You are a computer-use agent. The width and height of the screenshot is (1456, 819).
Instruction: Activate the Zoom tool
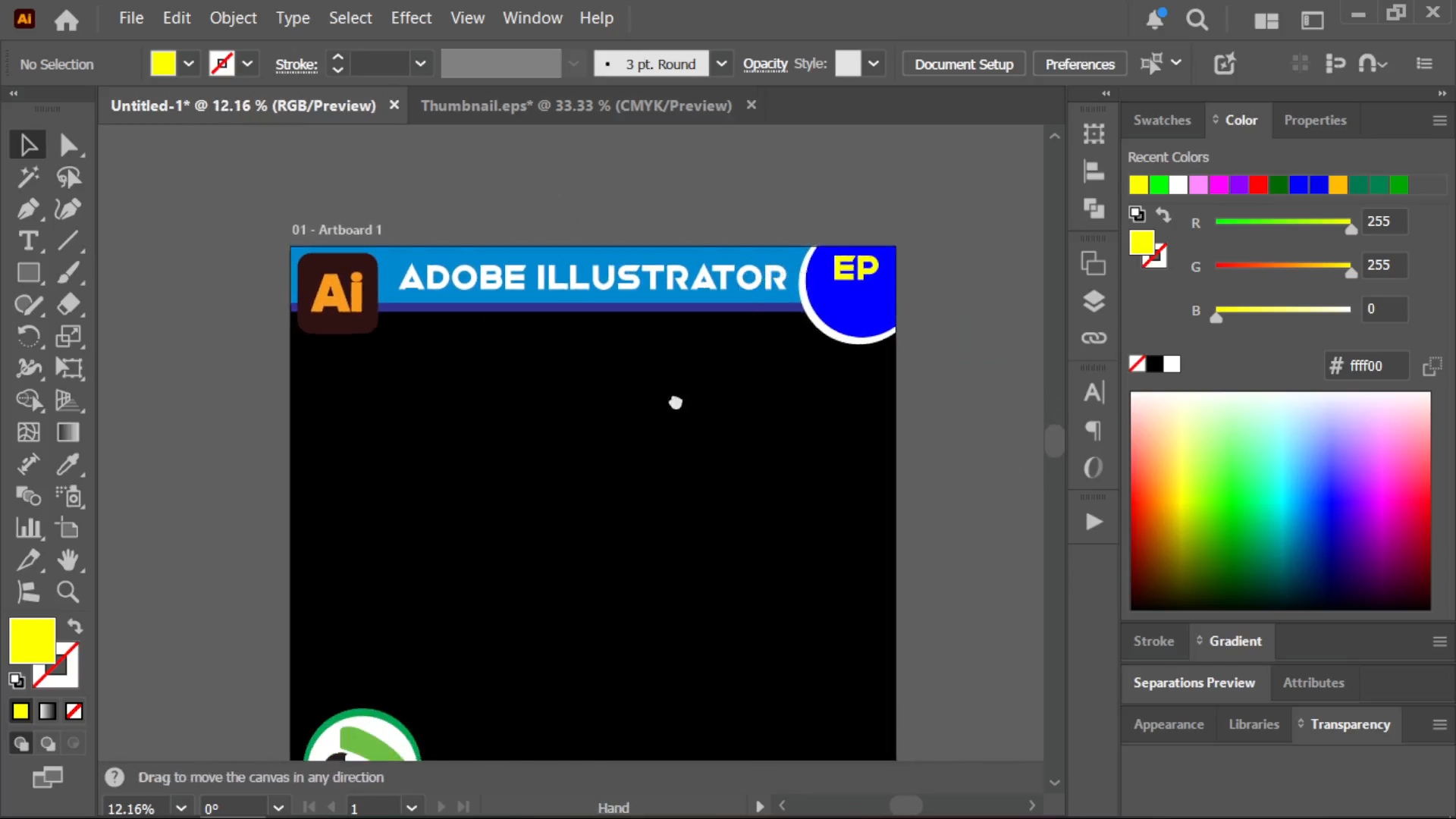tap(68, 592)
